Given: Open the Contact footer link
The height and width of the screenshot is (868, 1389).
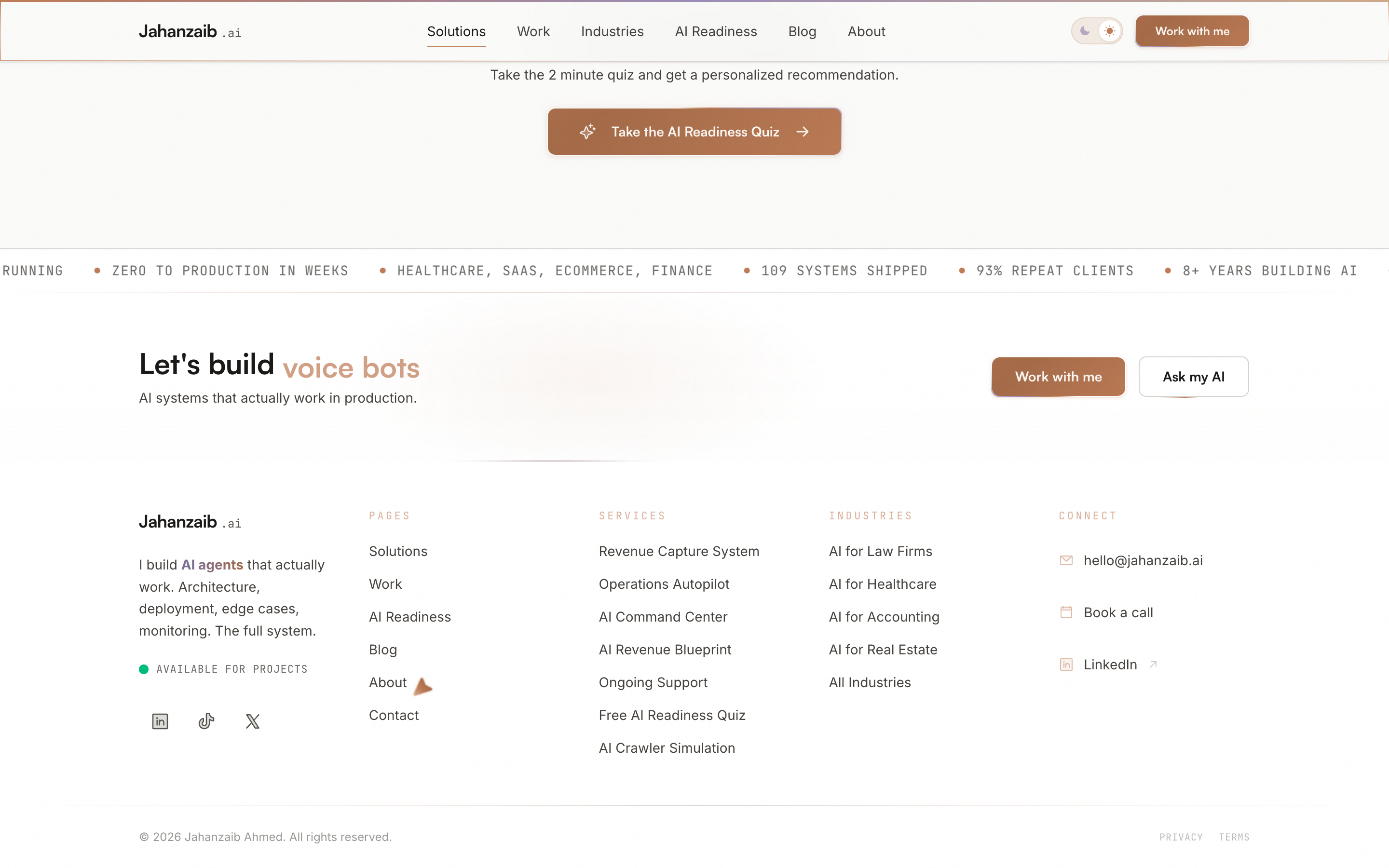Looking at the screenshot, I should pos(394,715).
